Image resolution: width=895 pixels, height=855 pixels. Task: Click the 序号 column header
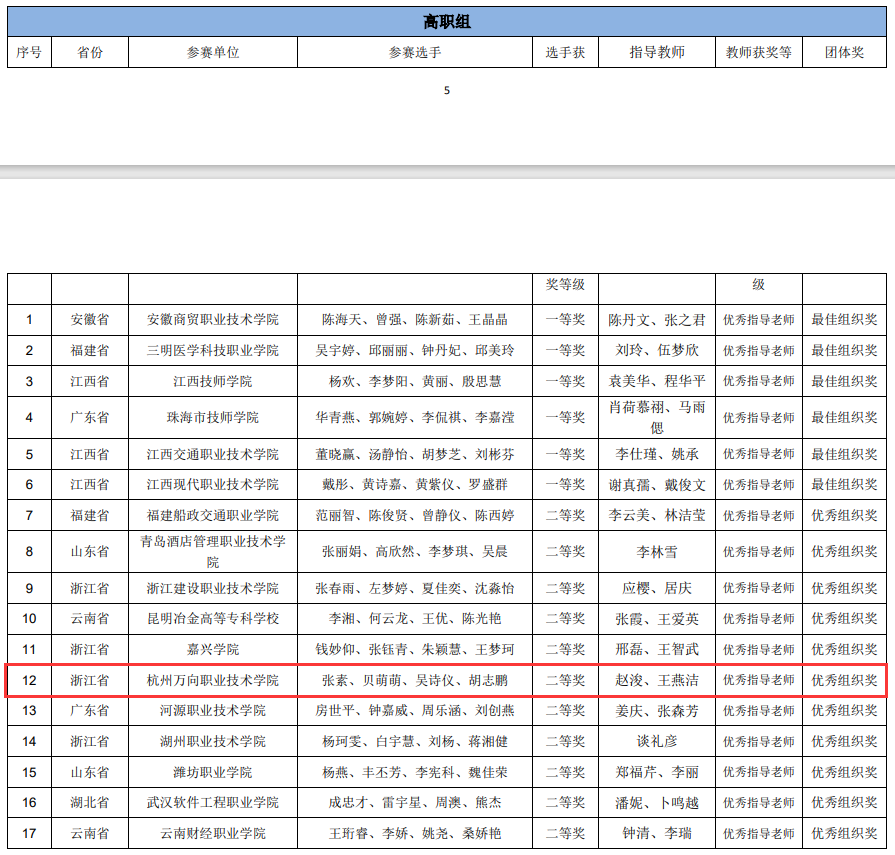point(29,52)
